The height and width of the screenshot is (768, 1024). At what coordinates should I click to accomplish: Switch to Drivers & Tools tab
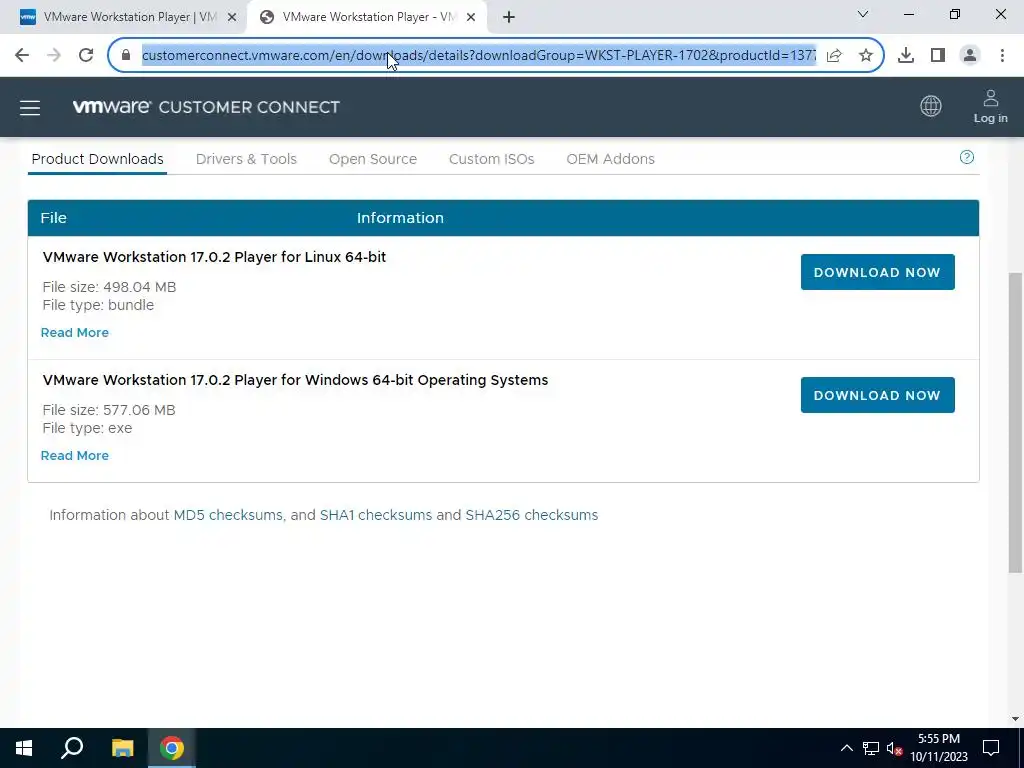(246, 159)
